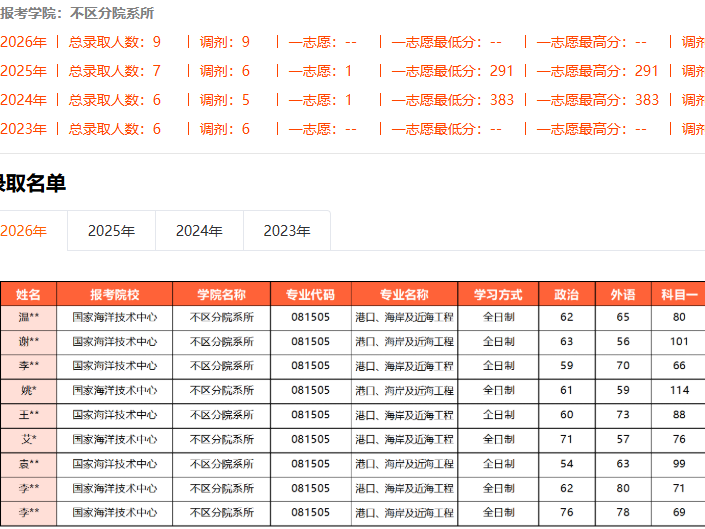Click 一志愿最低分 383 in 2024年 row
This screenshot has height=529, width=705.
[452, 100]
